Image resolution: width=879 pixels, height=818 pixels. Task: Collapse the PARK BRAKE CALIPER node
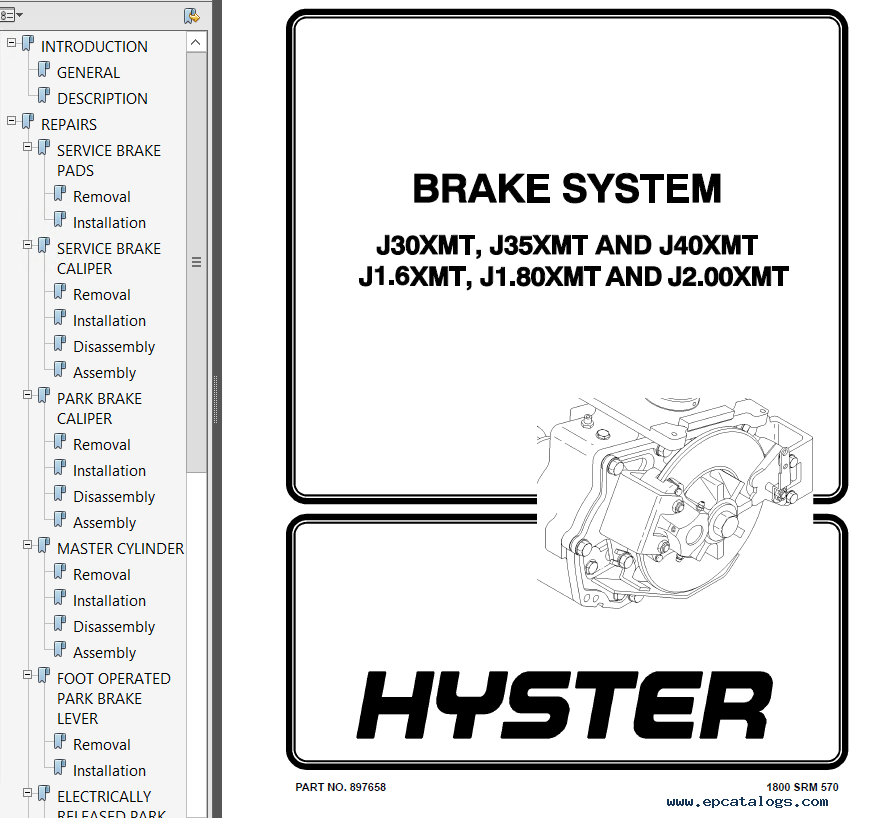pos(27,395)
